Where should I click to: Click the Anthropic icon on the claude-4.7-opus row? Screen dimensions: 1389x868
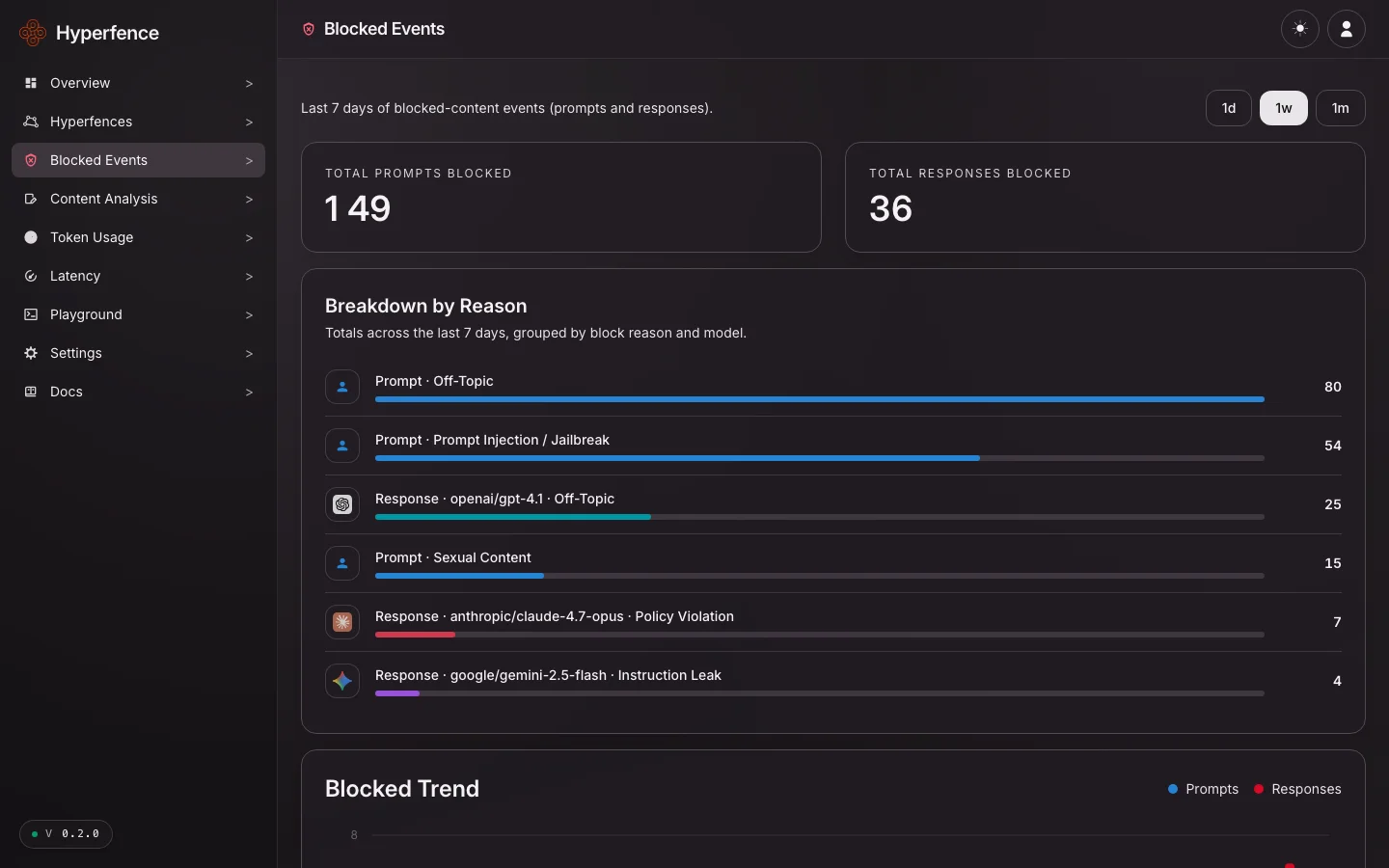[342, 622]
